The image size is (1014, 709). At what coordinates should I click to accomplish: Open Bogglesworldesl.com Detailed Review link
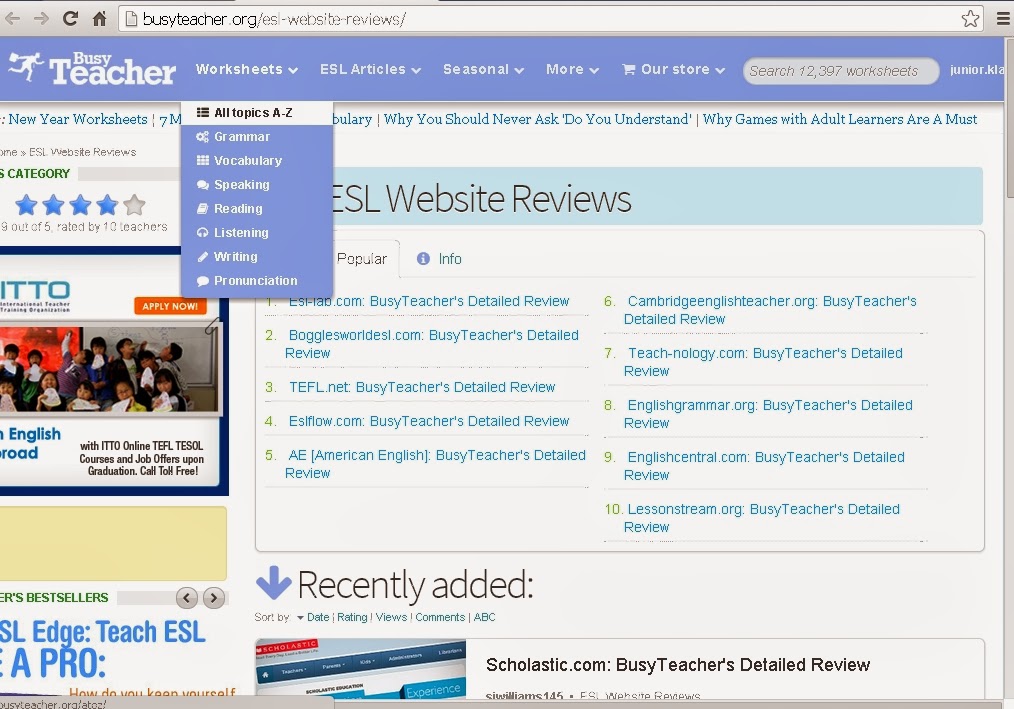click(x=432, y=344)
